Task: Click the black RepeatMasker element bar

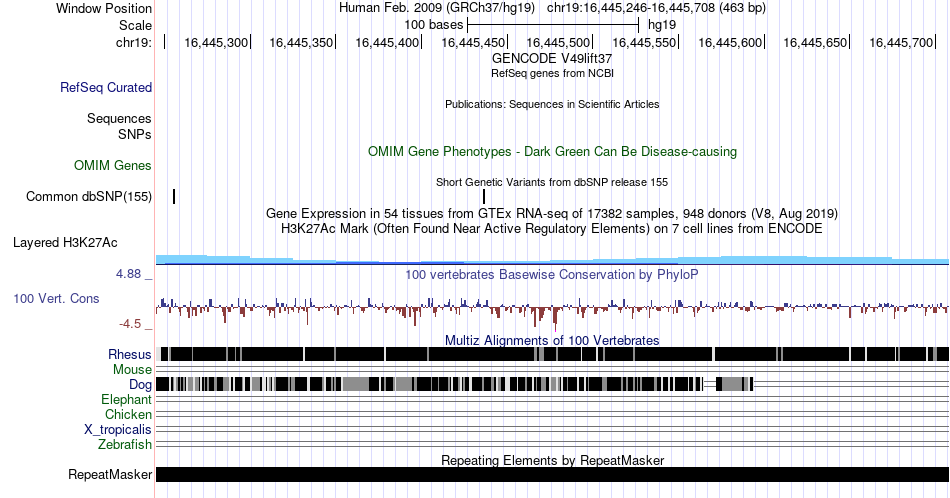Action: 552,474
